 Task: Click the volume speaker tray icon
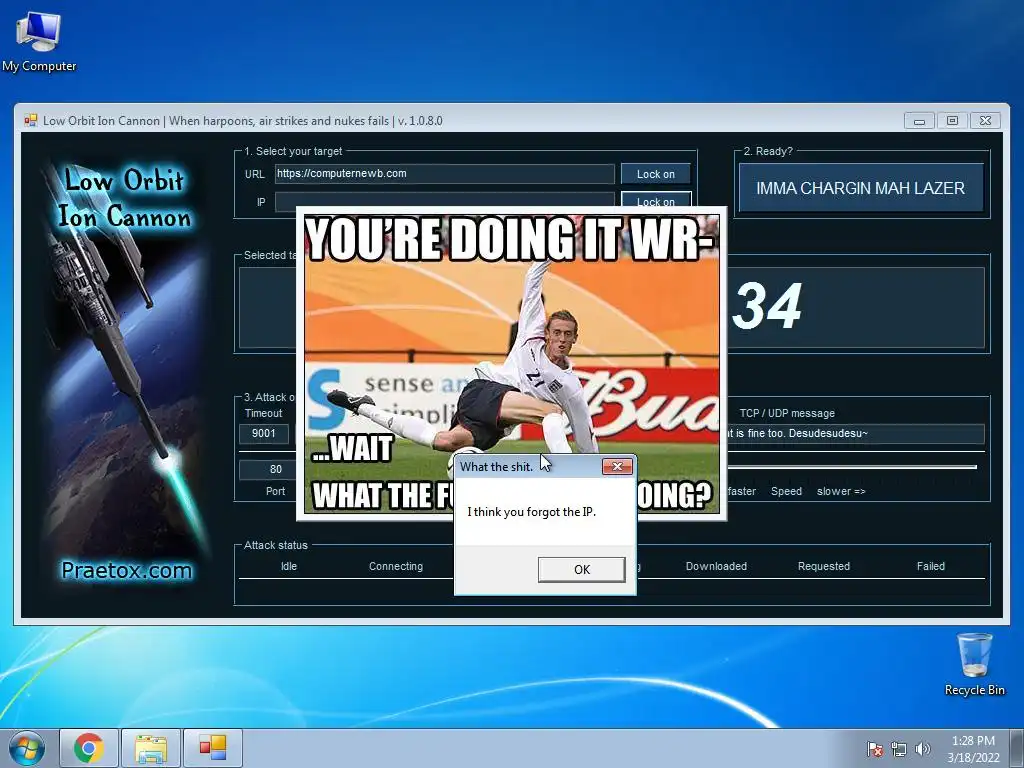(922, 749)
